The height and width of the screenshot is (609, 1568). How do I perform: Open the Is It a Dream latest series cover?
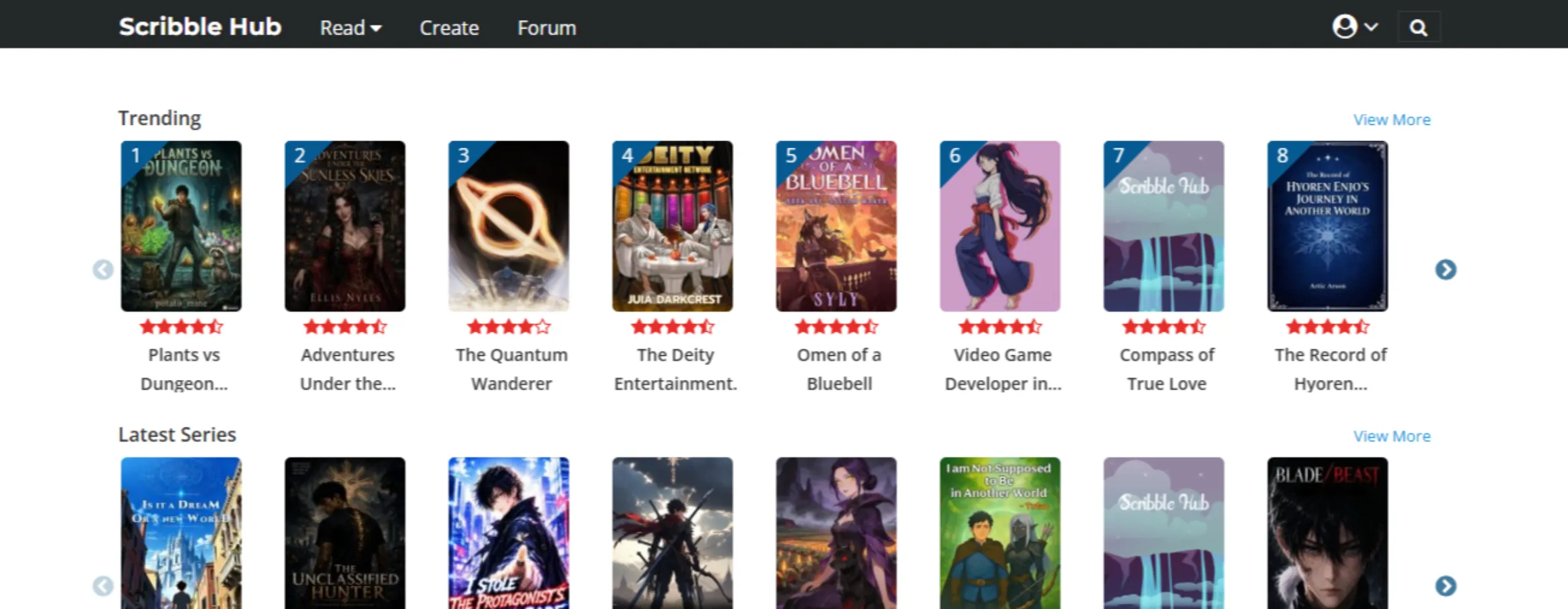181,533
